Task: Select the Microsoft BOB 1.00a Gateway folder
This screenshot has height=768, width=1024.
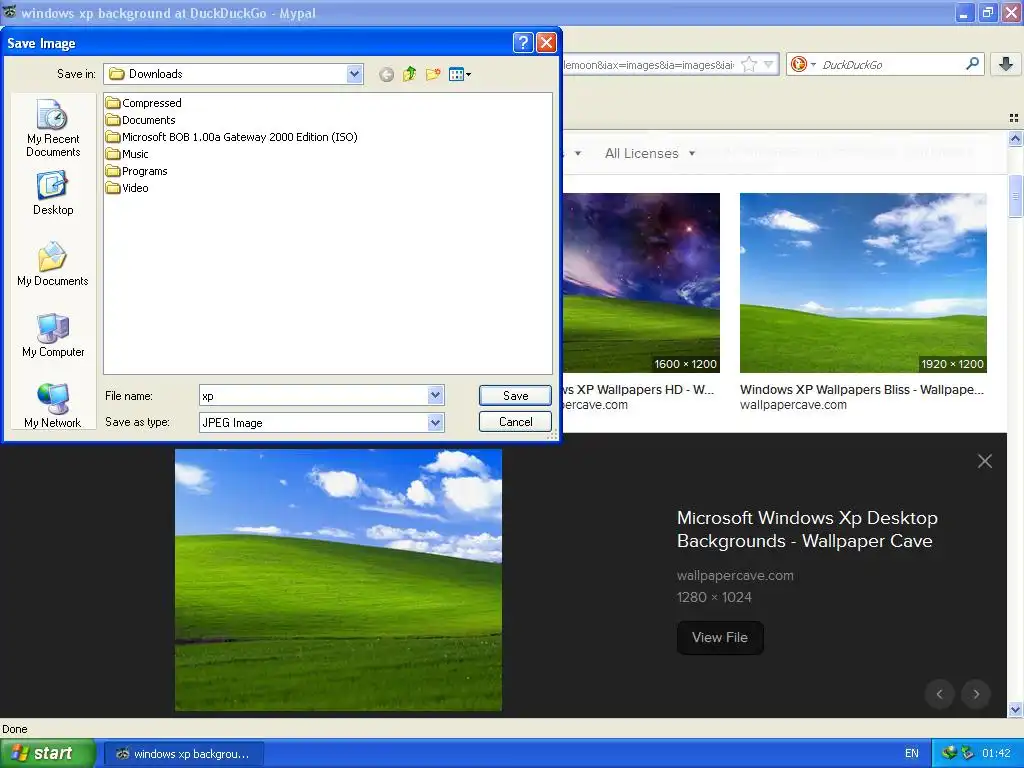Action: [232, 137]
